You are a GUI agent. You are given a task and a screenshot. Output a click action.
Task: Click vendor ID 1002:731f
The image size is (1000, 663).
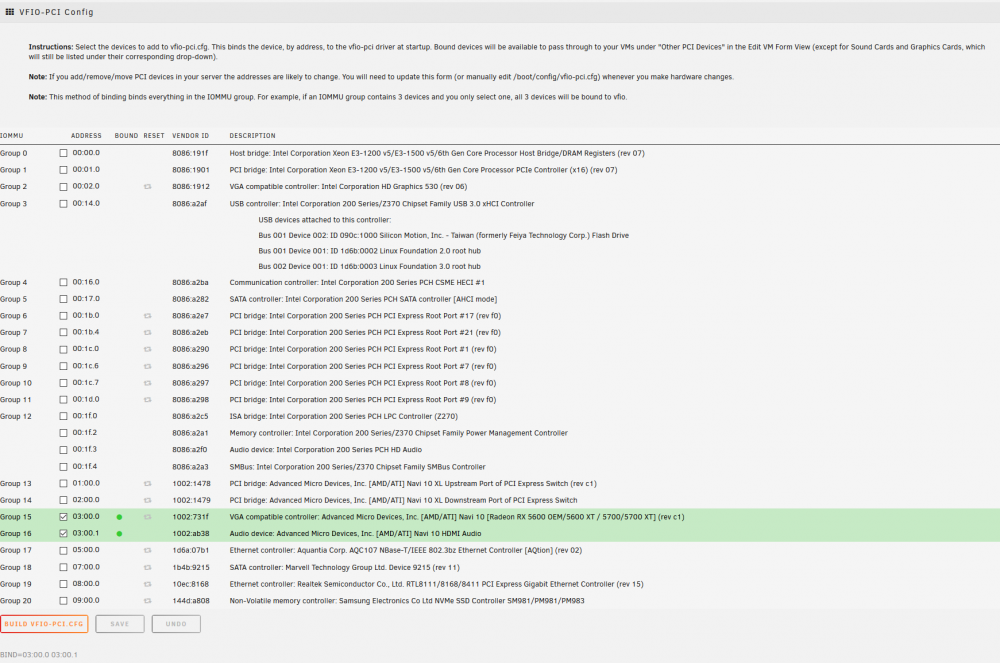[190, 517]
